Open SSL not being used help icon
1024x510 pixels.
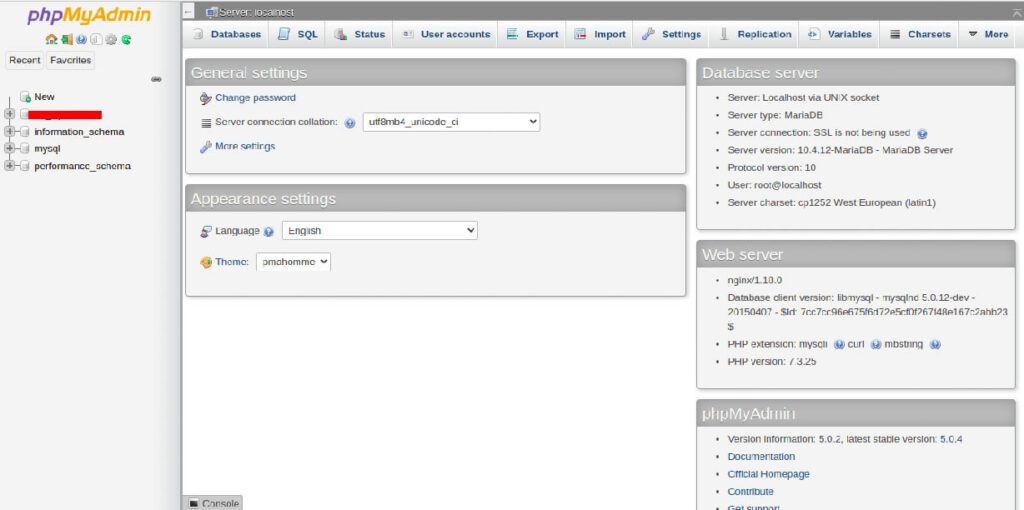922,134
